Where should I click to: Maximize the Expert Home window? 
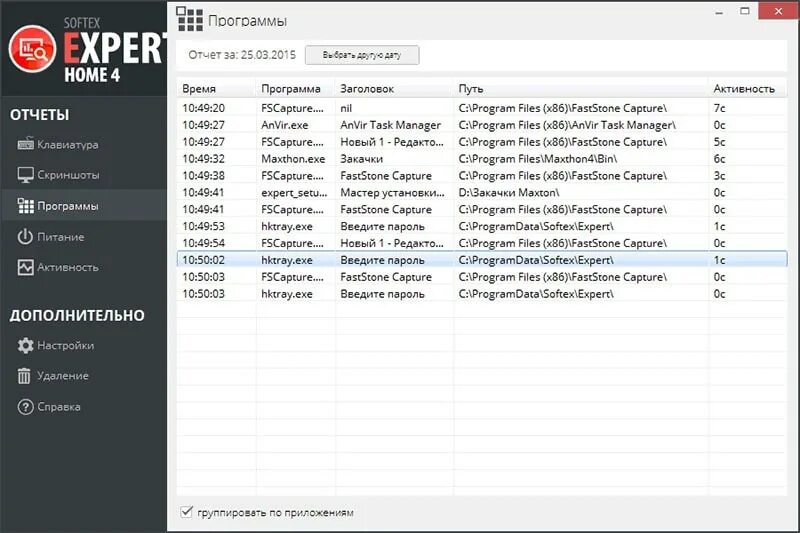(x=745, y=11)
